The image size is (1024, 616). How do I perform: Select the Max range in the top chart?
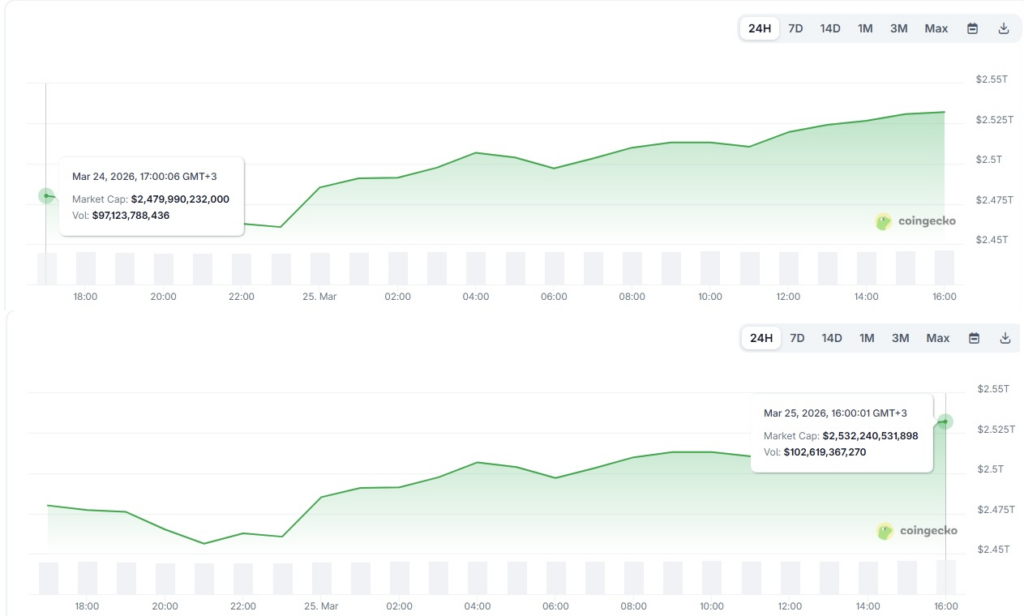pyautogui.click(x=936, y=28)
